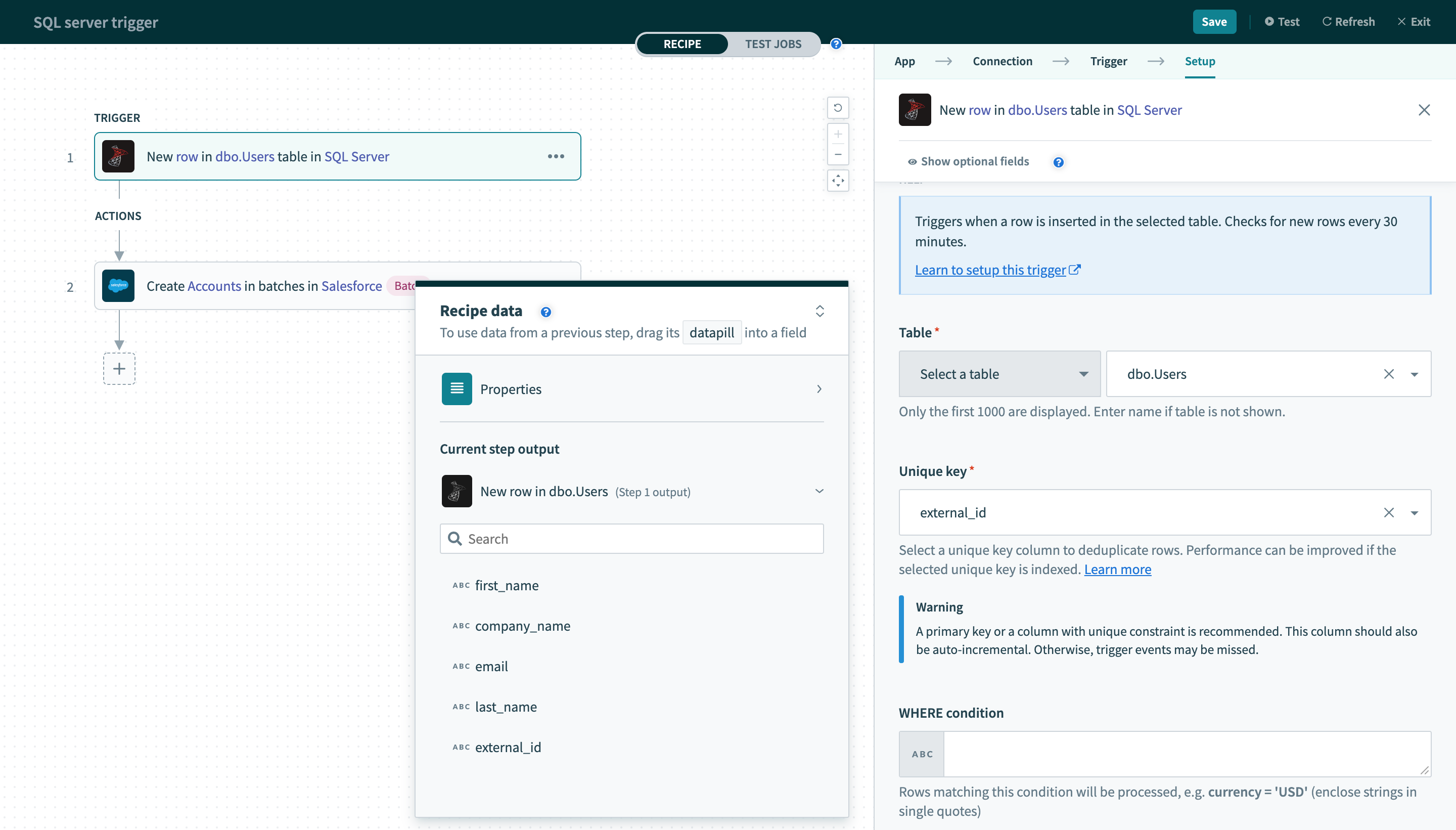Viewport: 1456px width, 830px height.
Task: Switch to RECIPE view
Action: click(682, 44)
